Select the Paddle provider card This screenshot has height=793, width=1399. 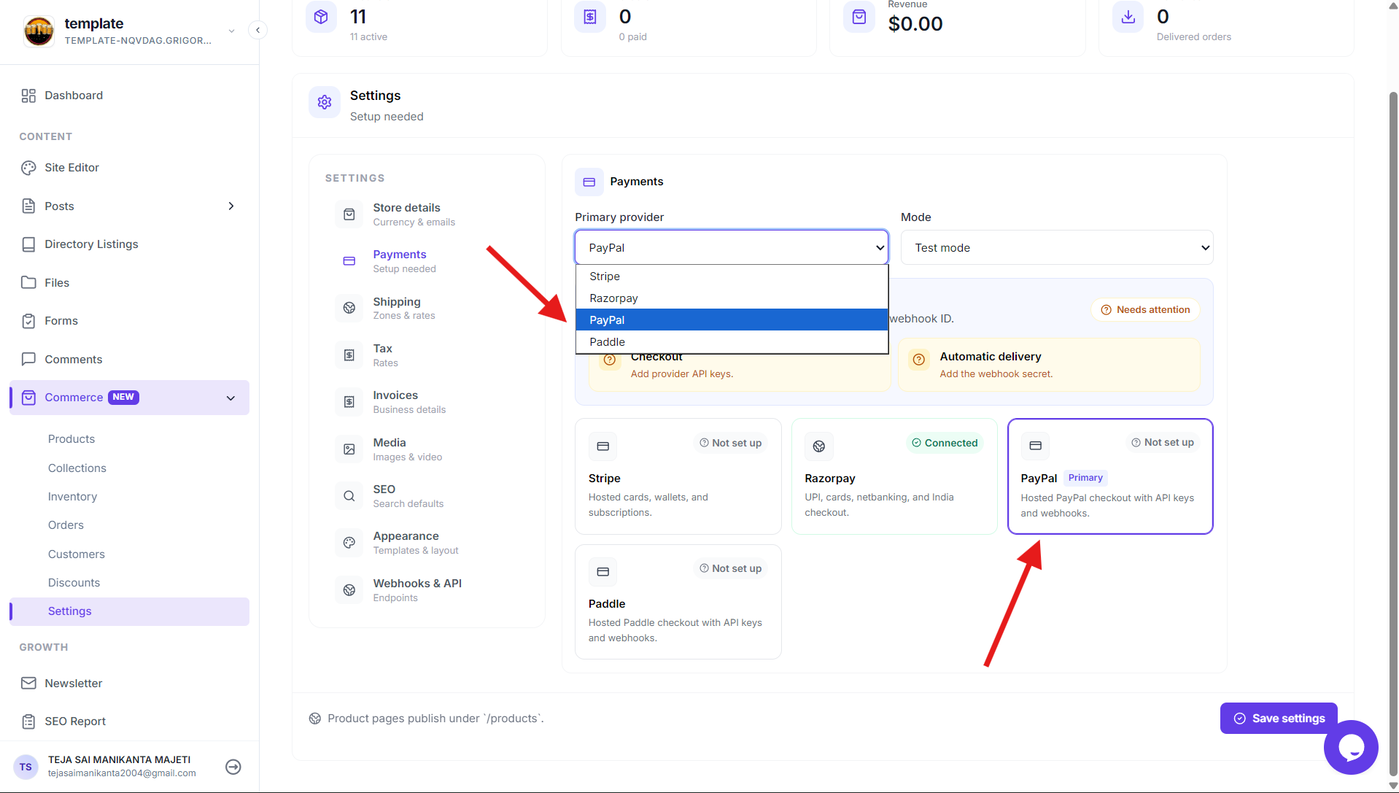click(x=678, y=602)
